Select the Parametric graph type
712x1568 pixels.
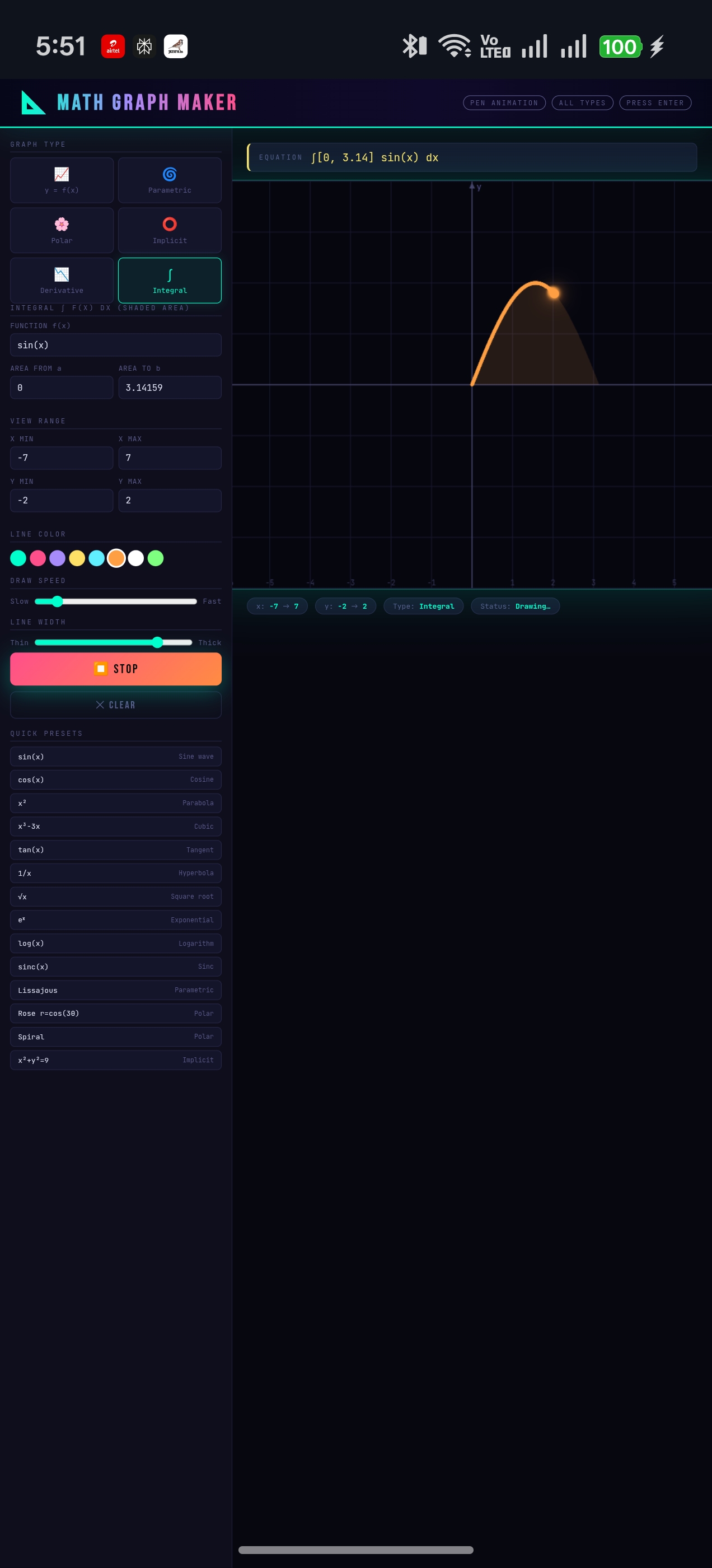point(170,180)
